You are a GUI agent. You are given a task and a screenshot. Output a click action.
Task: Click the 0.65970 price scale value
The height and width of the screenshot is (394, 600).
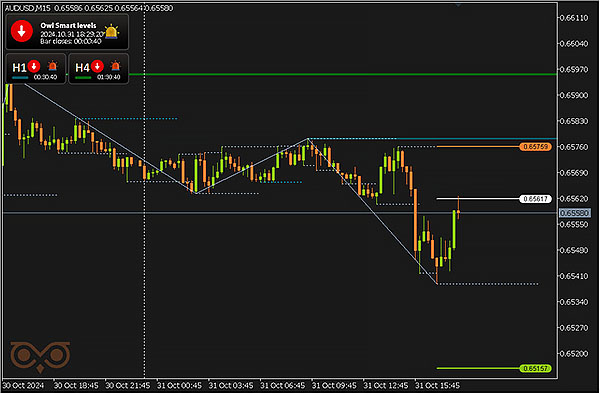574,70
